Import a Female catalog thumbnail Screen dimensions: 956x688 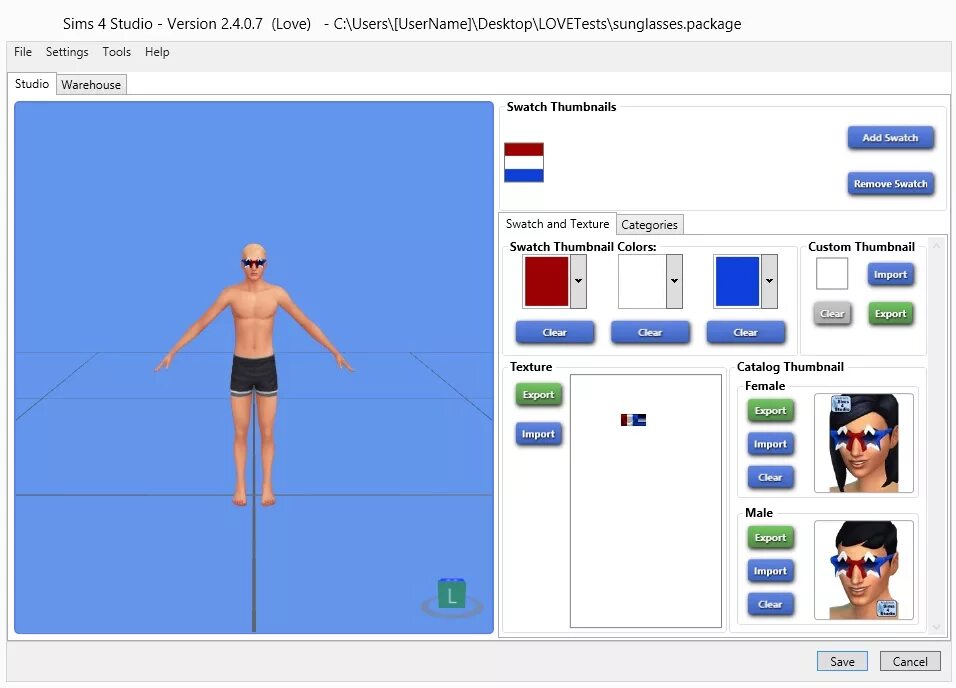(771, 444)
